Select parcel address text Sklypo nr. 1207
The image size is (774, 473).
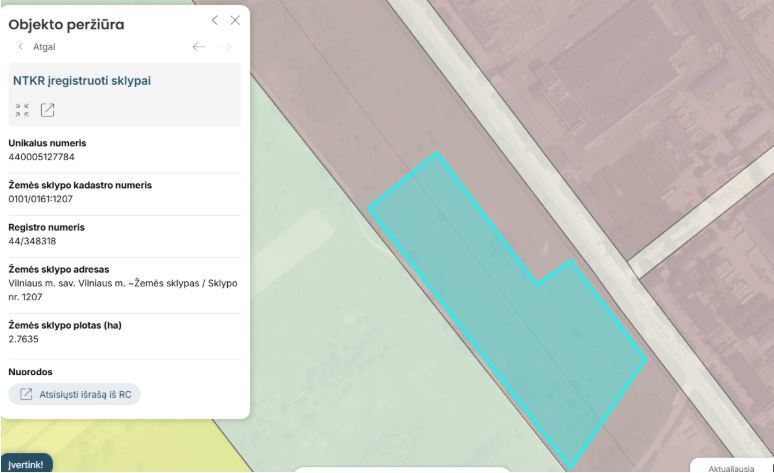point(123,290)
